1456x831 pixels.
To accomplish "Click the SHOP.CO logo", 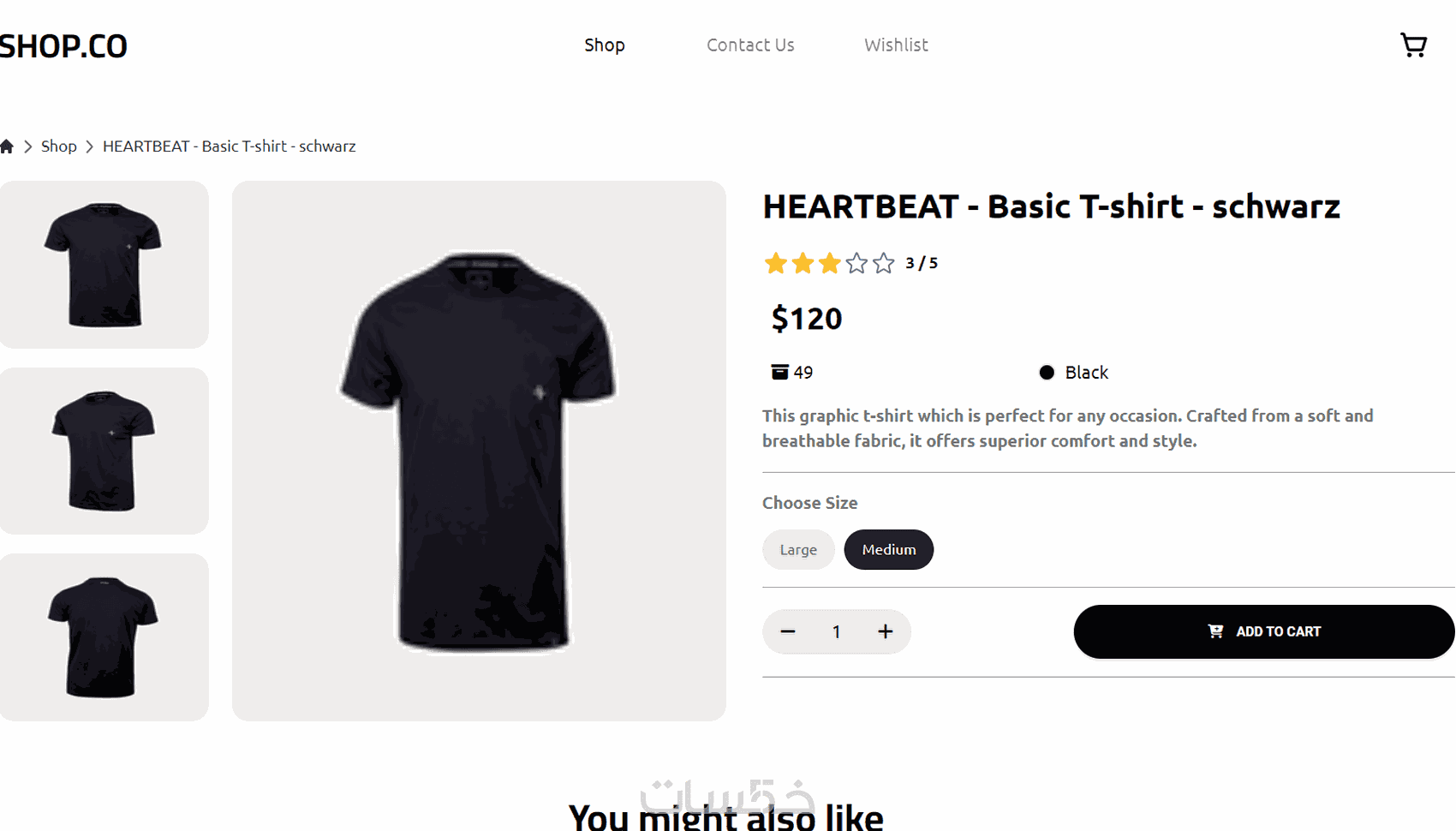I will [x=63, y=46].
